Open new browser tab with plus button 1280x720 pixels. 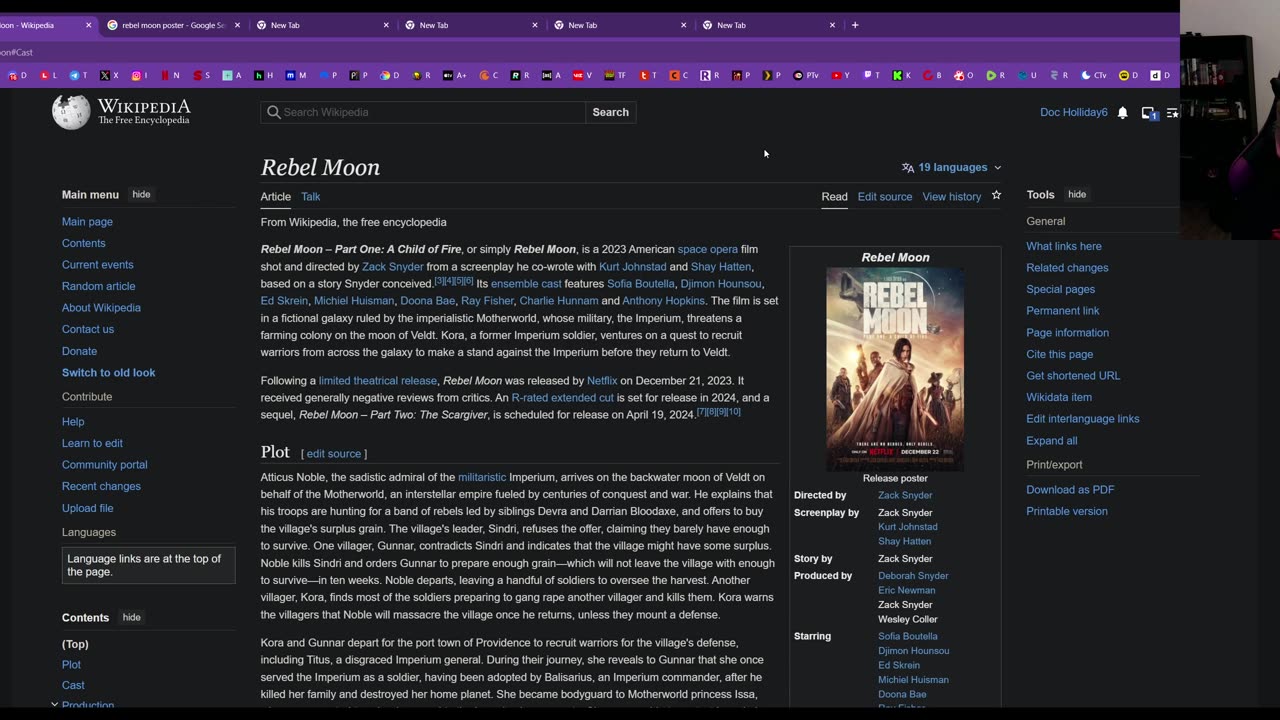[x=855, y=25]
